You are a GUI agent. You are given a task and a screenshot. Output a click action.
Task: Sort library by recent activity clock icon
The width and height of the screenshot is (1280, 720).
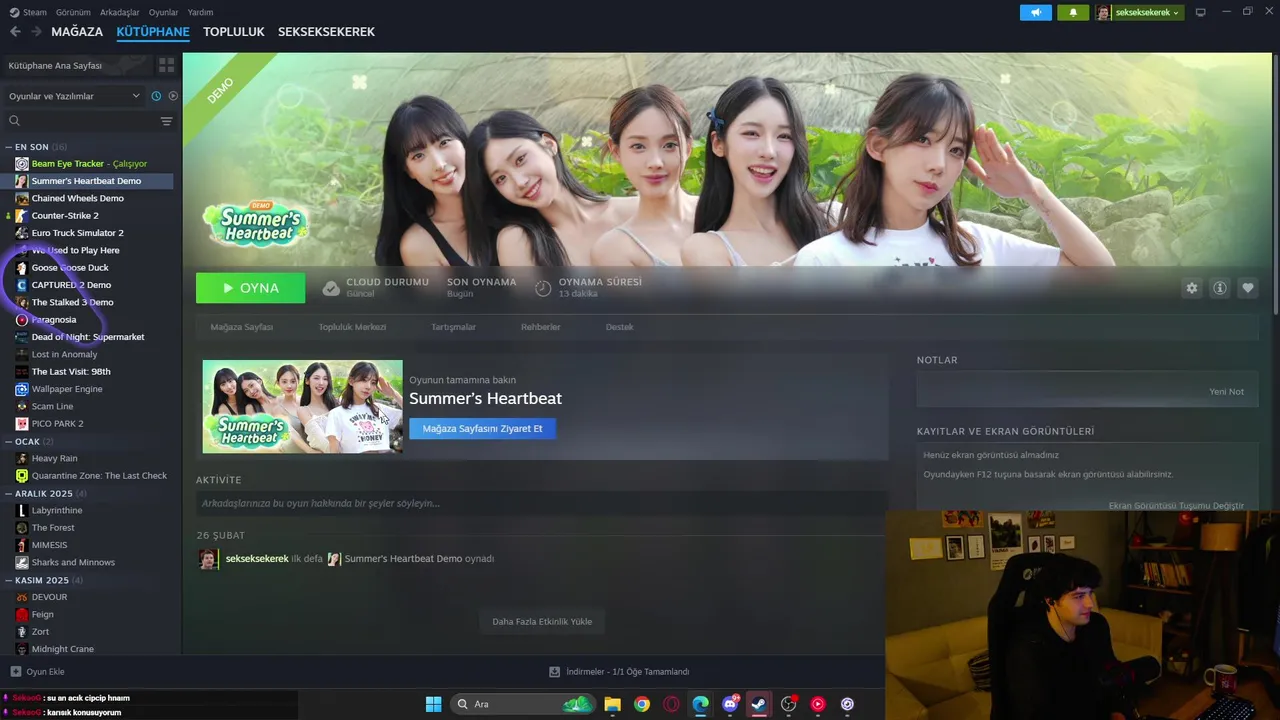[x=156, y=96]
